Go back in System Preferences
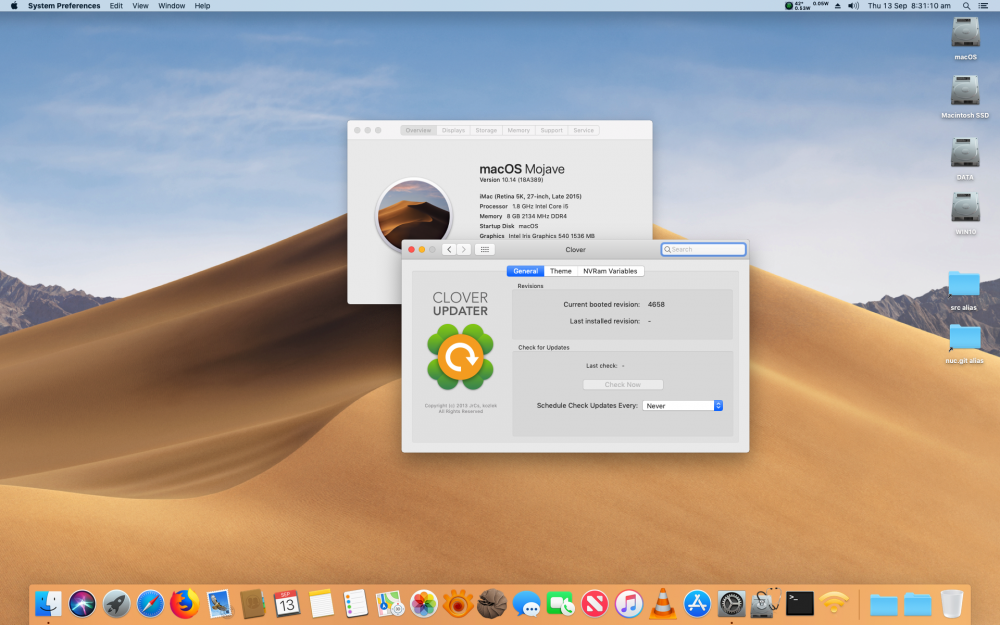Screen dimensions: 1000x625 449,249
